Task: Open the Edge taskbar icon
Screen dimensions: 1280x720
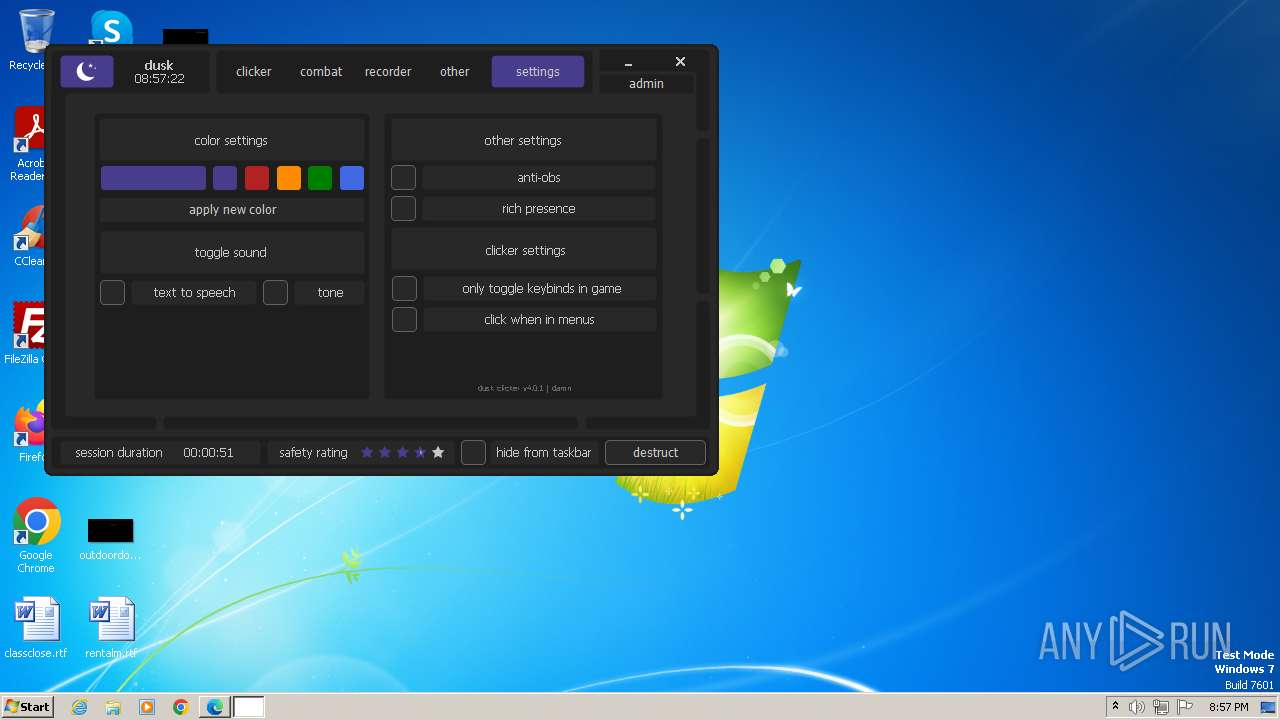Action: pyautogui.click(x=215, y=707)
